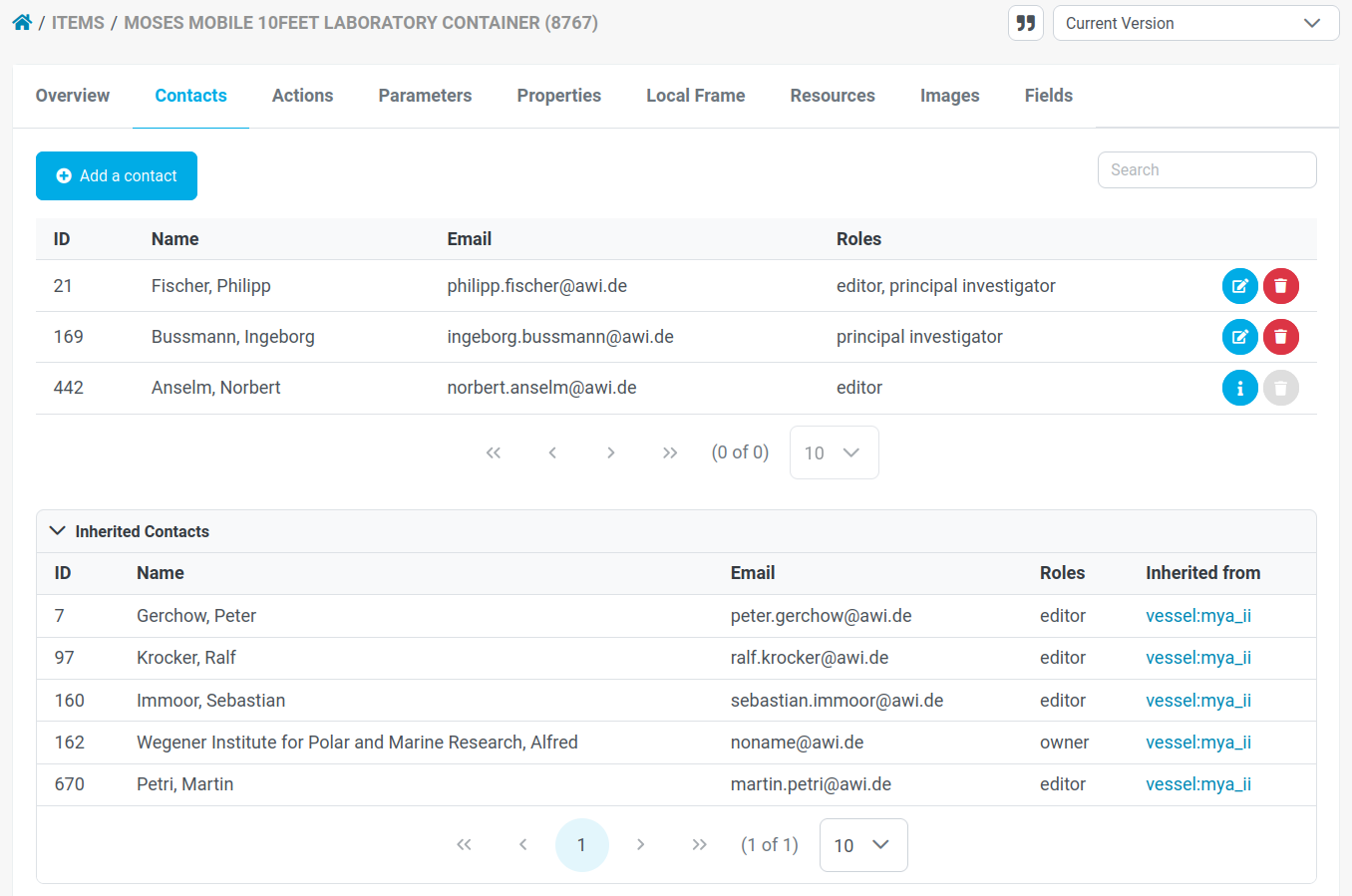Open rows-per-page dropdown in contacts table
The width and height of the screenshot is (1352, 896).
click(834, 452)
